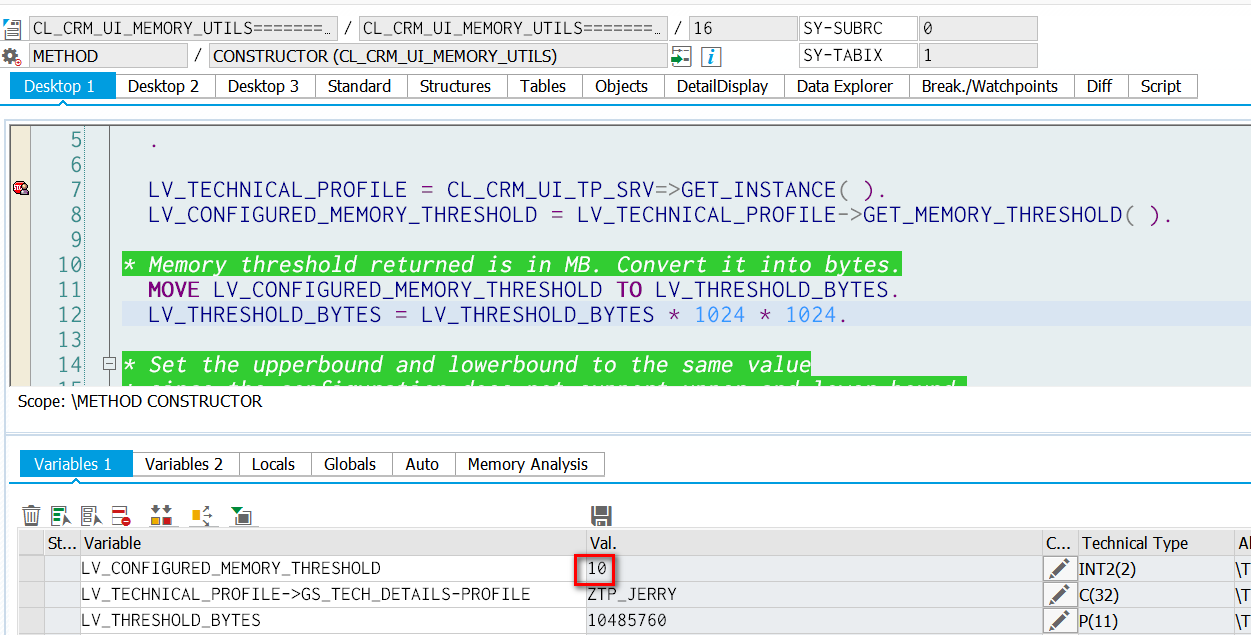Viewport: 1251px width, 635px height.
Task: Open the Diff tab
Action: pyautogui.click(x=1099, y=86)
